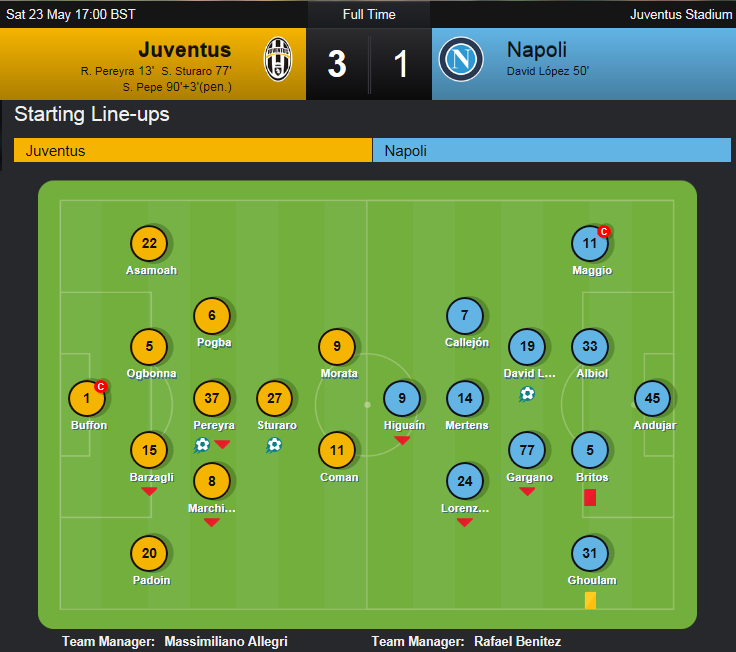
Task: Click the Massimiliano Allegri manager name
Action: pos(226,641)
